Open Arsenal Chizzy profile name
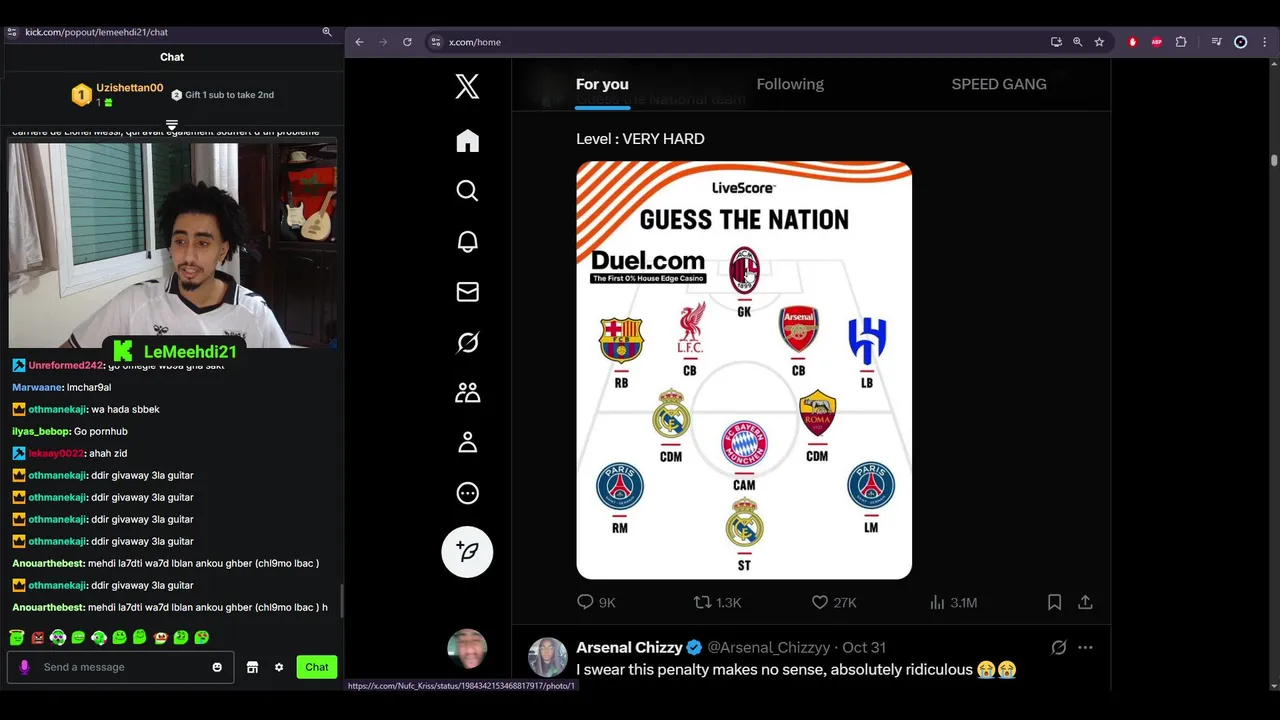Image resolution: width=1280 pixels, height=720 pixels. click(x=629, y=647)
